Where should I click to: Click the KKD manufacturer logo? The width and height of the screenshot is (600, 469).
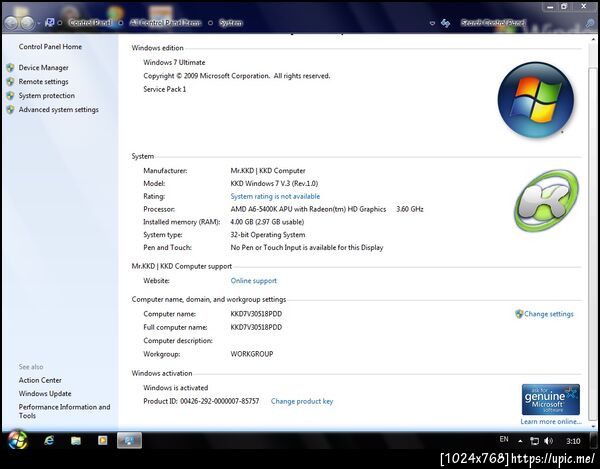pyautogui.click(x=546, y=200)
